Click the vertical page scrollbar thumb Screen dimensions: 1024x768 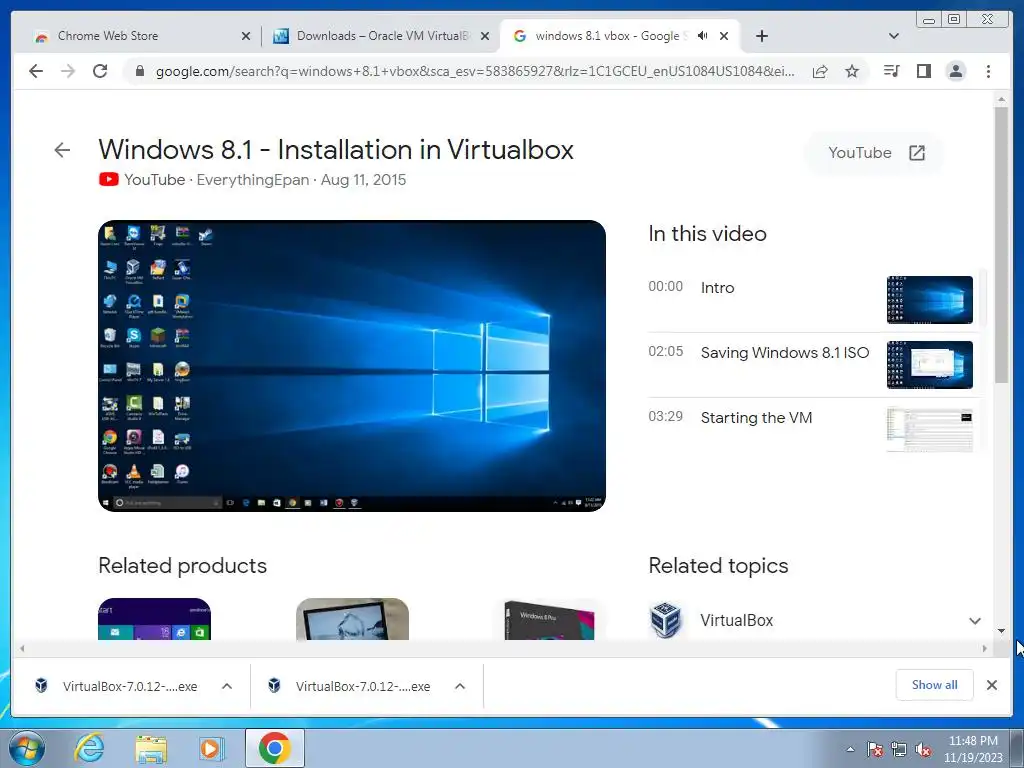[x=1001, y=245]
